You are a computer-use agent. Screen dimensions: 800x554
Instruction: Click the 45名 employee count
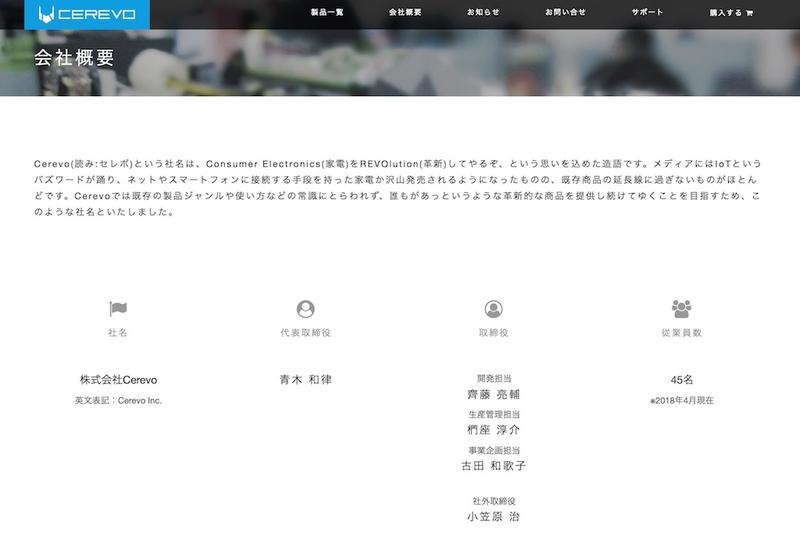pos(682,380)
